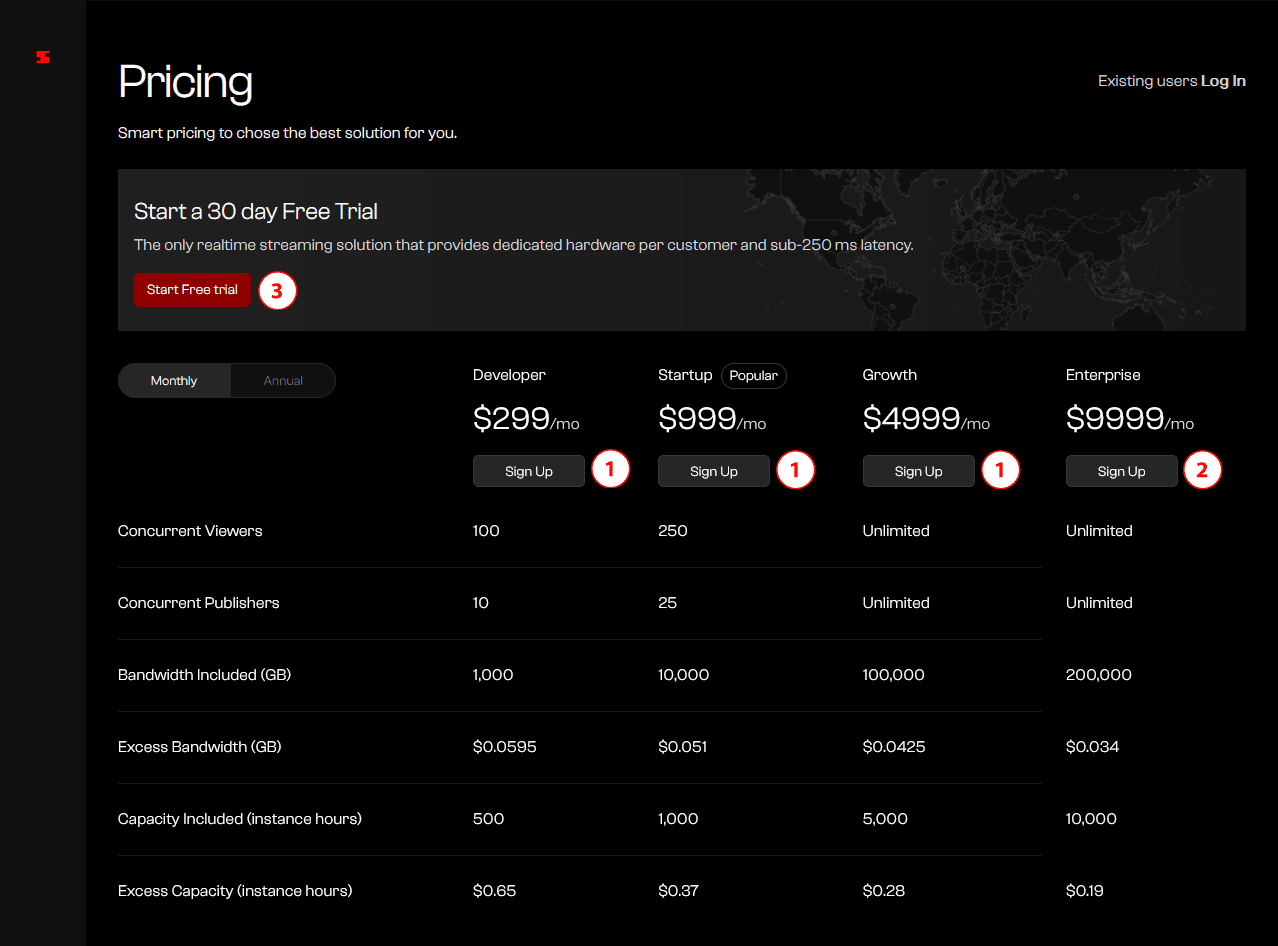Click the $299/mo Developer price
Viewport: 1278px width, 946px height.
pyautogui.click(x=525, y=419)
